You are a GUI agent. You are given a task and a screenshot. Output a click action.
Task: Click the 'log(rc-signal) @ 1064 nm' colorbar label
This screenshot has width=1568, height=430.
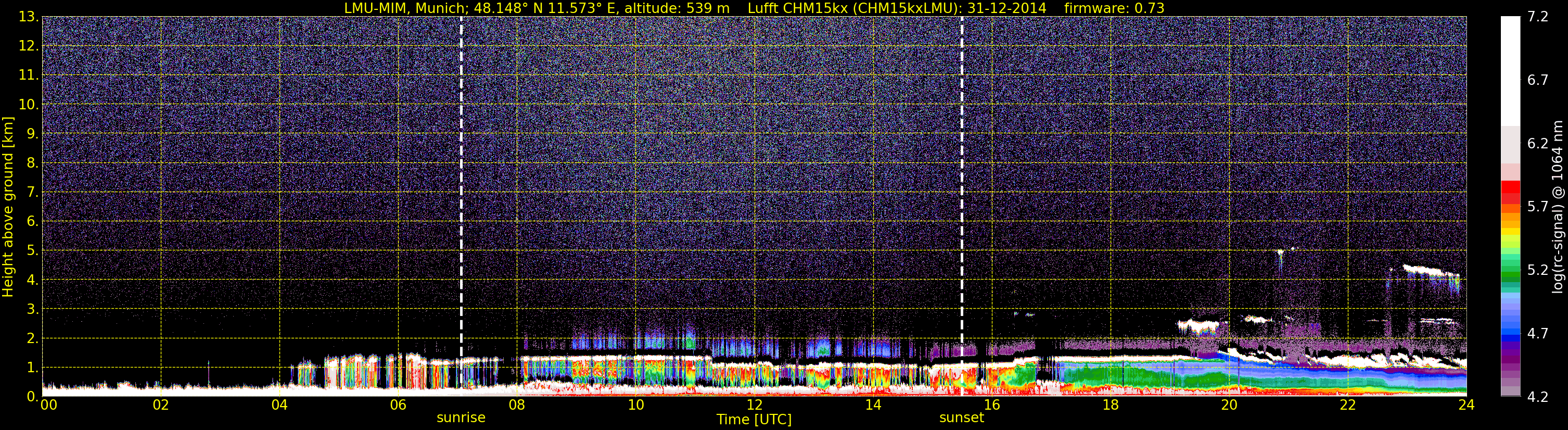[x=1557, y=207]
